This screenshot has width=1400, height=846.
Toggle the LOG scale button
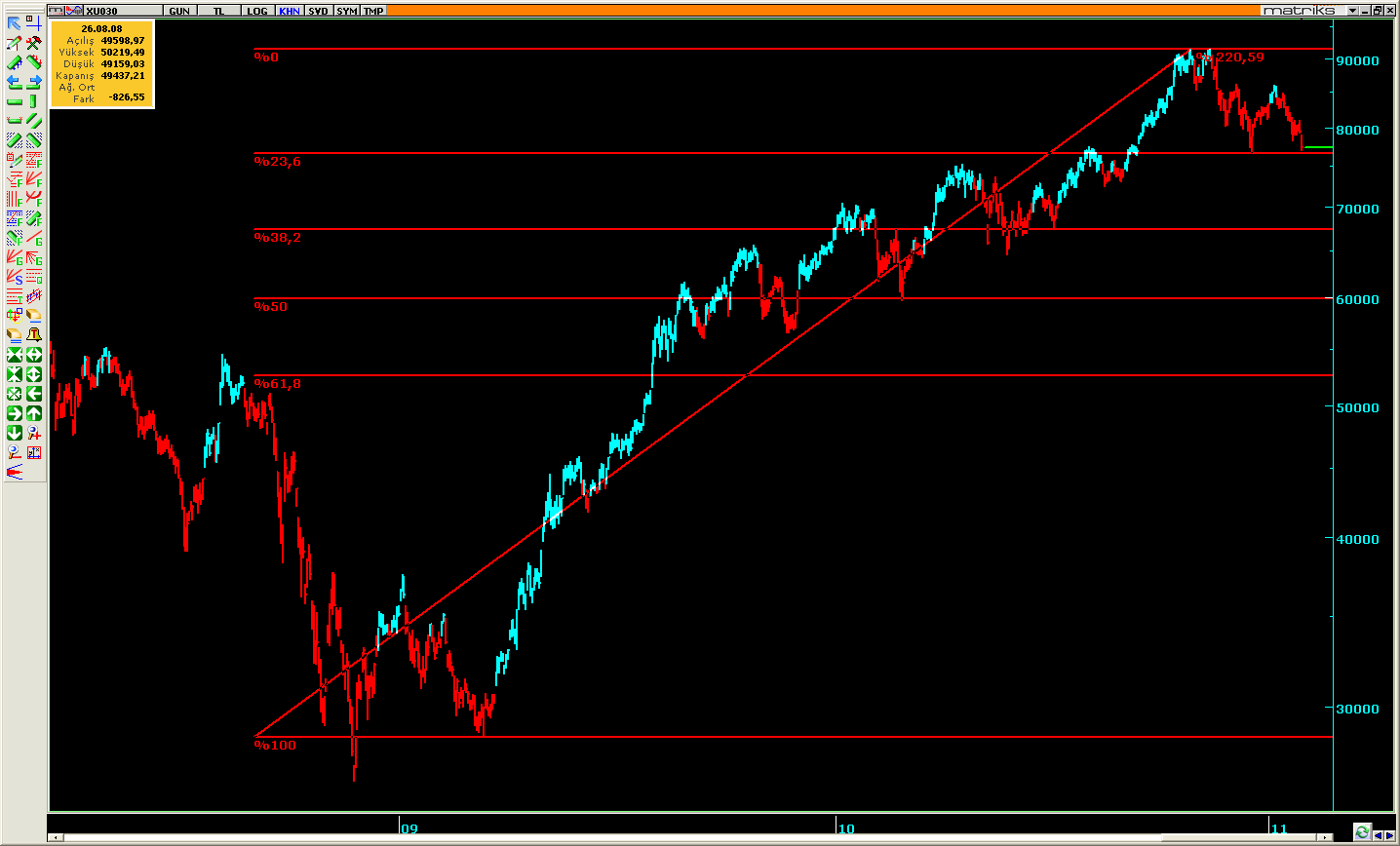point(256,11)
